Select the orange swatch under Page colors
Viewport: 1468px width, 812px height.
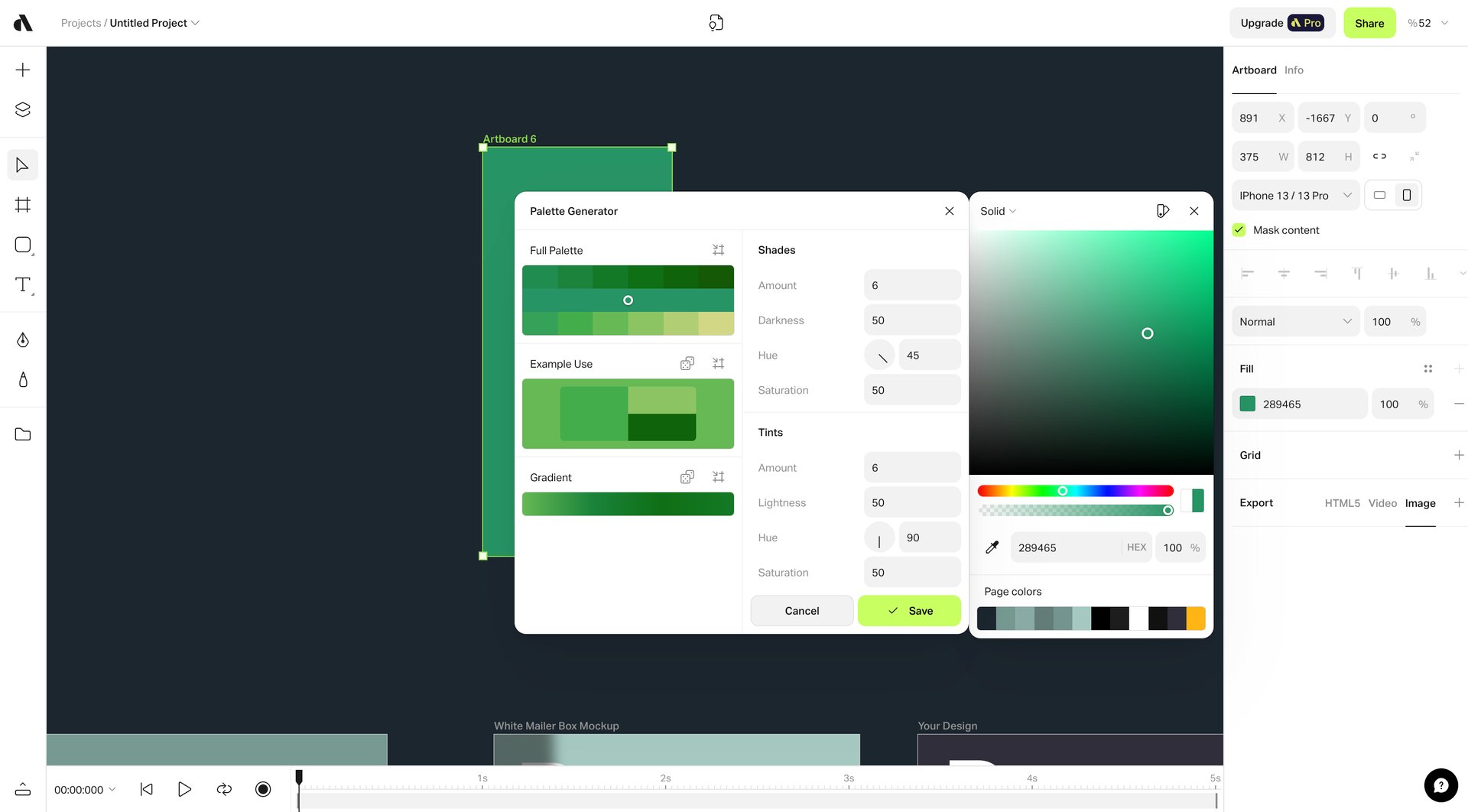(x=1197, y=619)
